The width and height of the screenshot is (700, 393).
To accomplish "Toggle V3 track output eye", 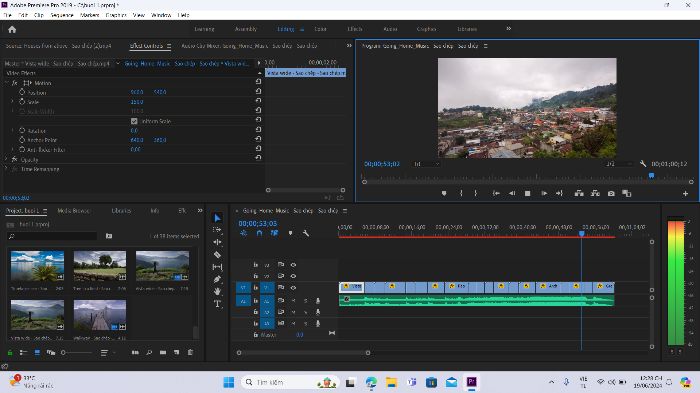I will point(293,265).
